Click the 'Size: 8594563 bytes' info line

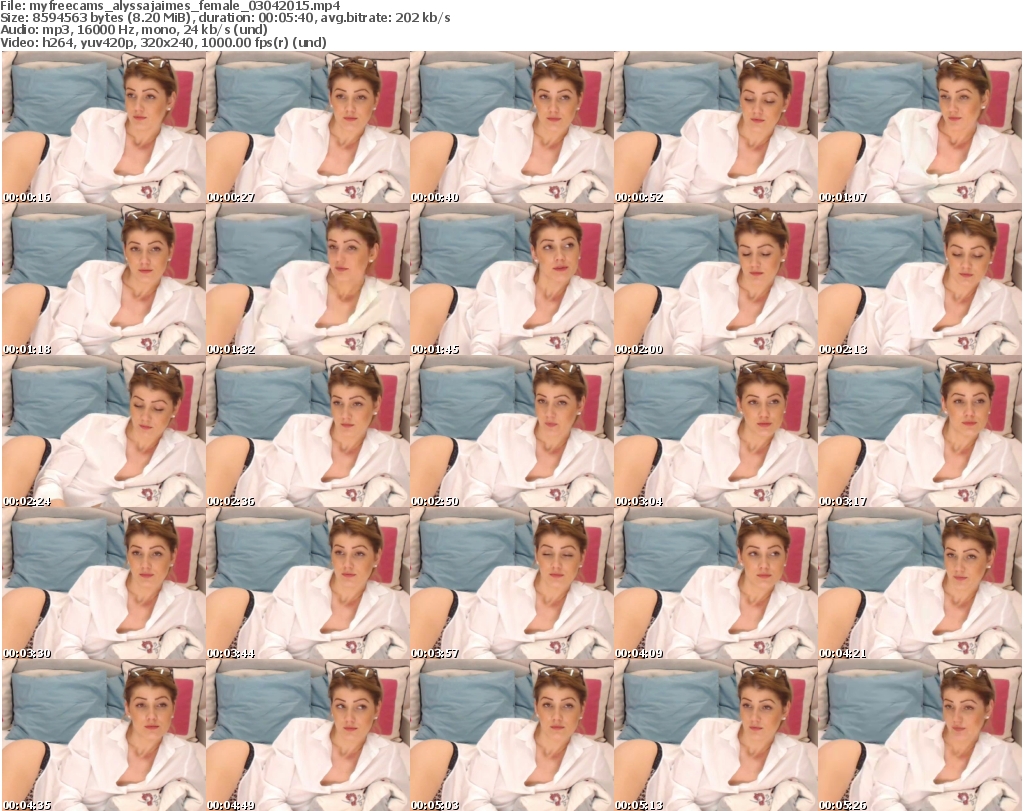pyautogui.click(x=225, y=18)
